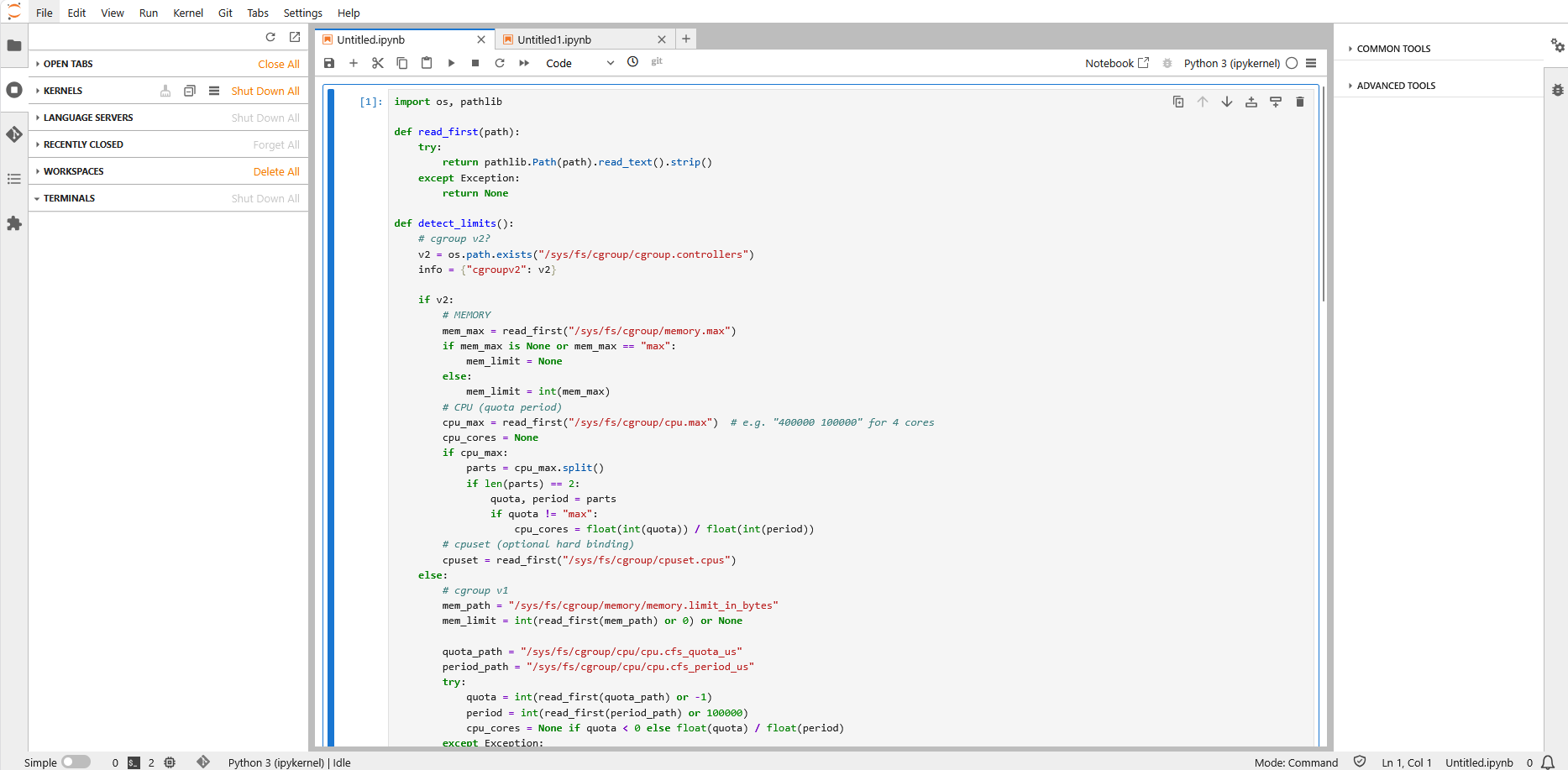Expand the Workspaces section

[x=70, y=171]
